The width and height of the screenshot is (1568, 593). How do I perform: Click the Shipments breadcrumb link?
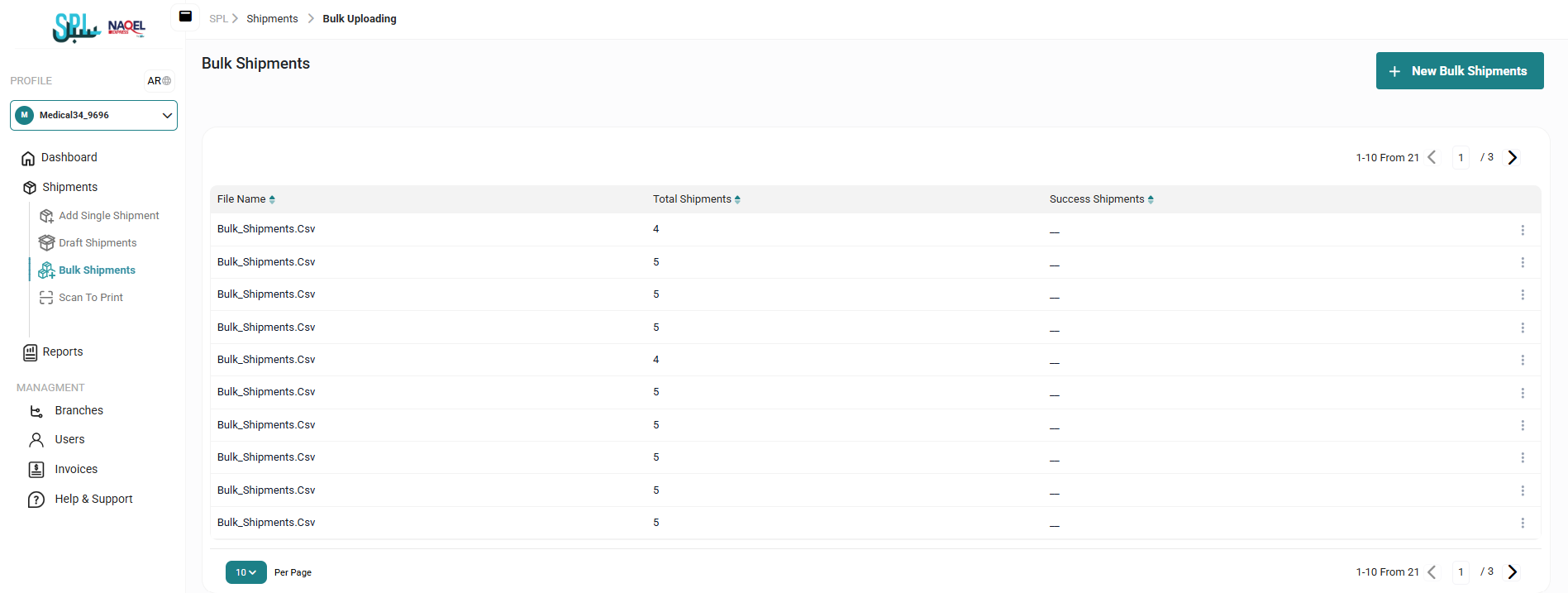click(x=272, y=19)
